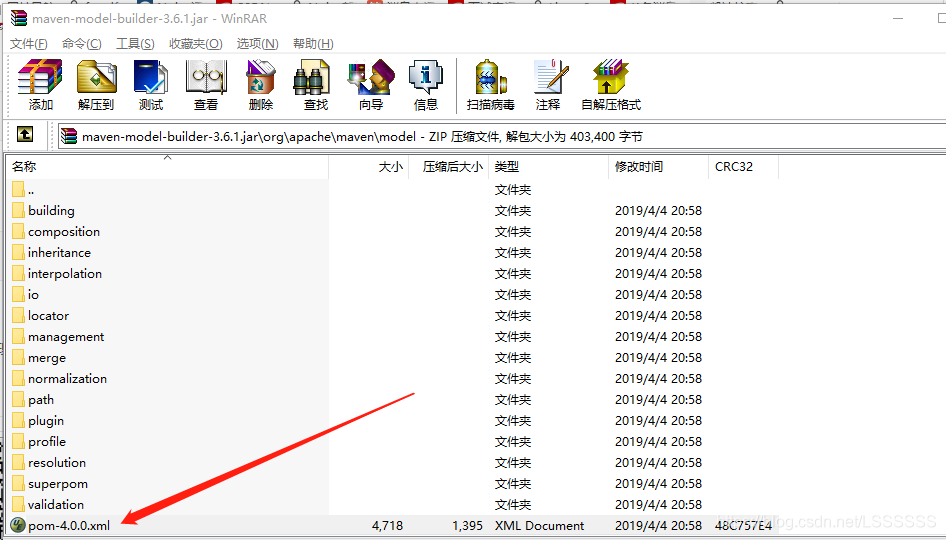Image resolution: width=946 pixels, height=540 pixels.
Task: Click the 4,718 size value
Action: coord(387,526)
